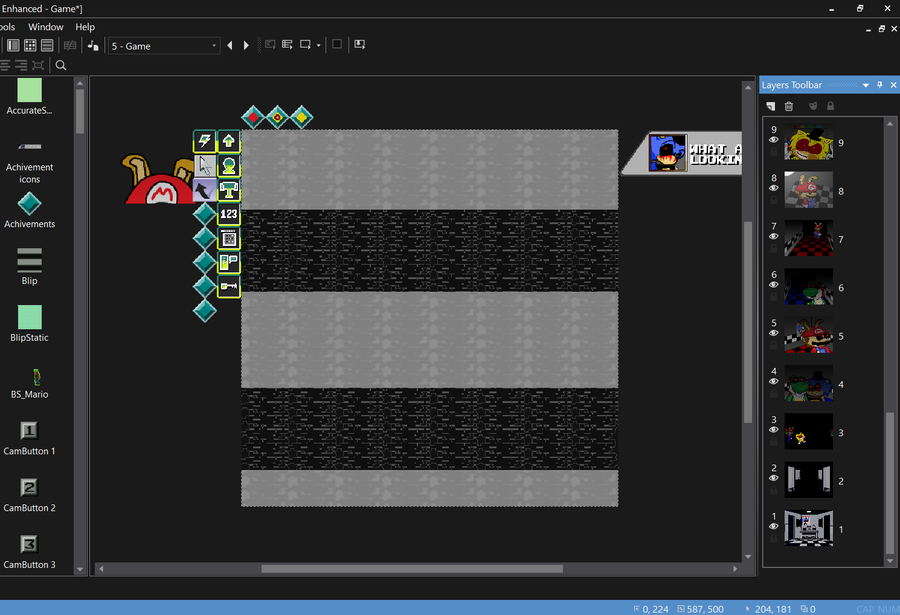Viewport: 900px width, 615px height.
Task: Click the 123 counter object in the frame
Action: (x=228, y=214)
